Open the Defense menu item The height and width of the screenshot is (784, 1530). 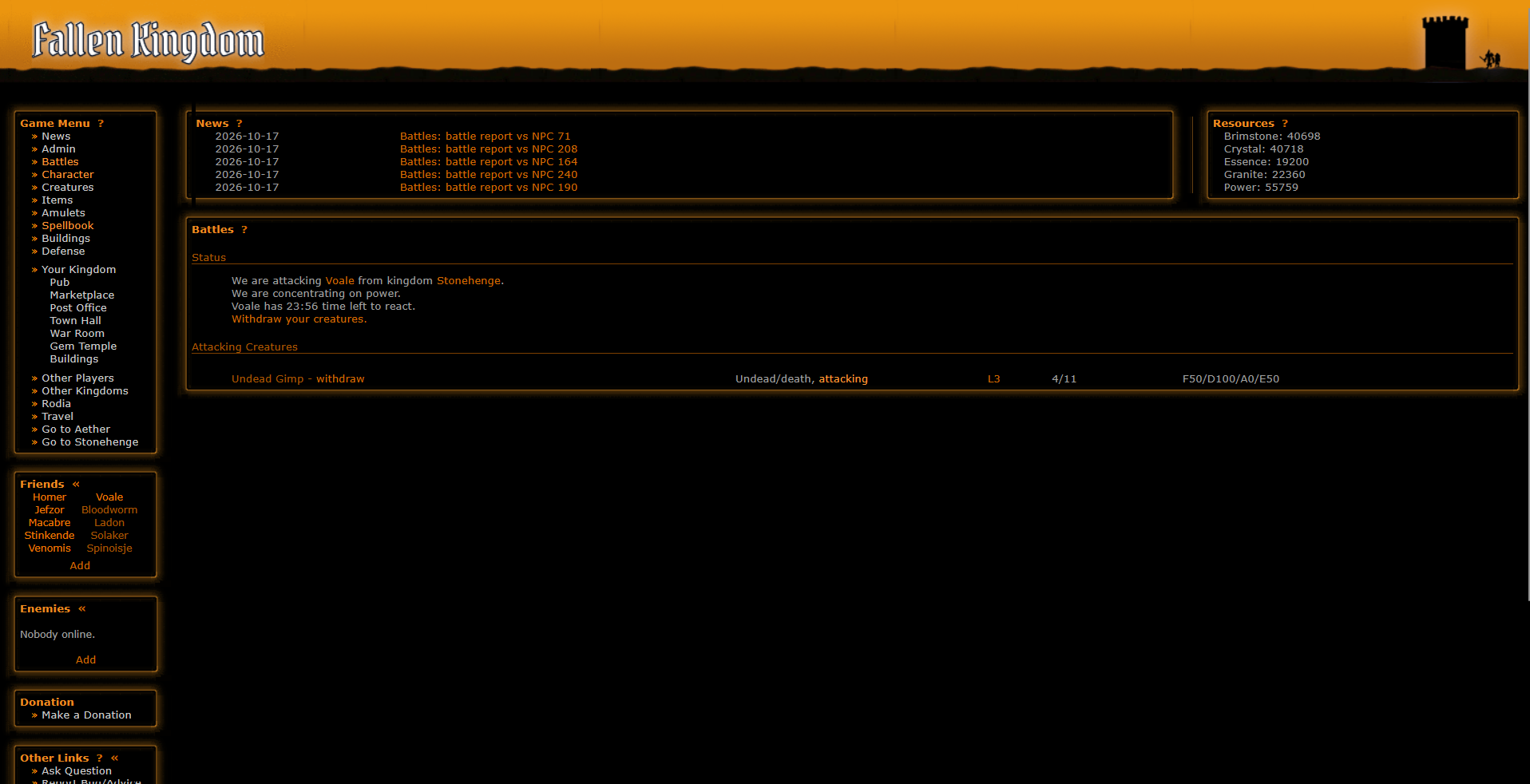click(x=63, y=251)
